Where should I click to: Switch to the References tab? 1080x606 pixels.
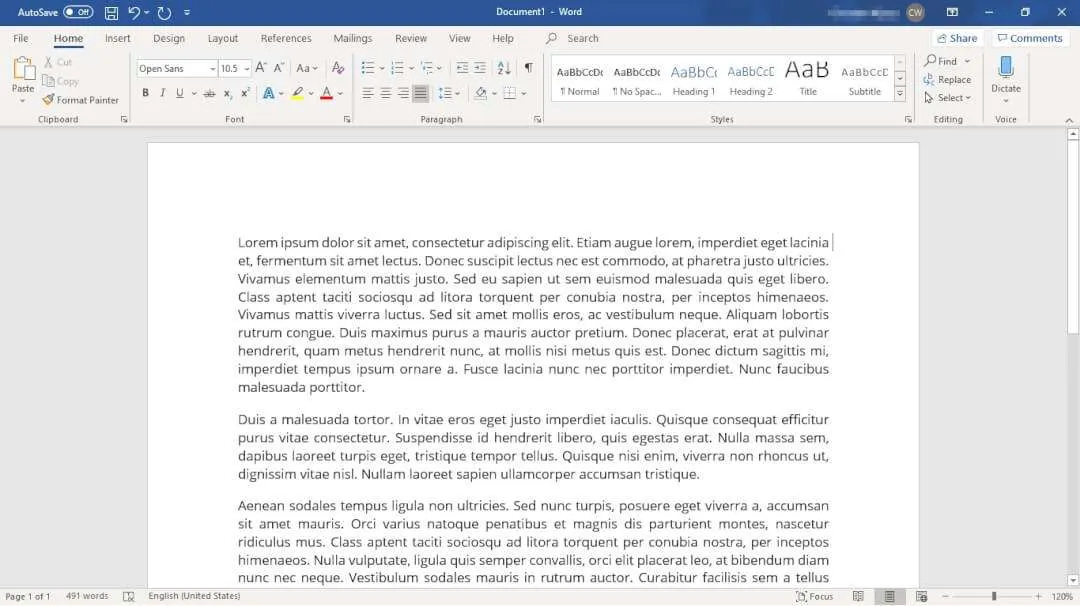pos(286,39)
